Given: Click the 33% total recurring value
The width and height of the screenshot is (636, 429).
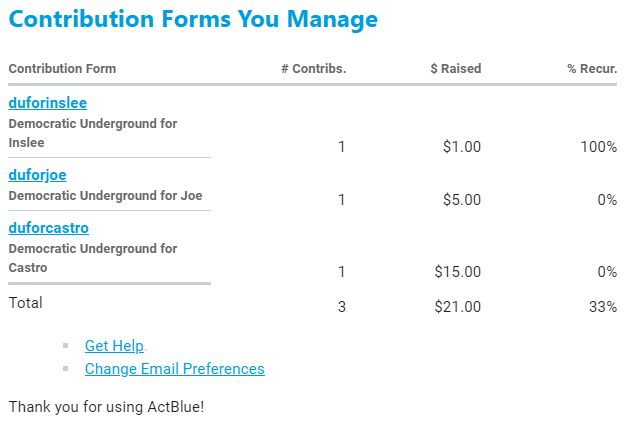Looking at the screenshot, I should [602, 307].
